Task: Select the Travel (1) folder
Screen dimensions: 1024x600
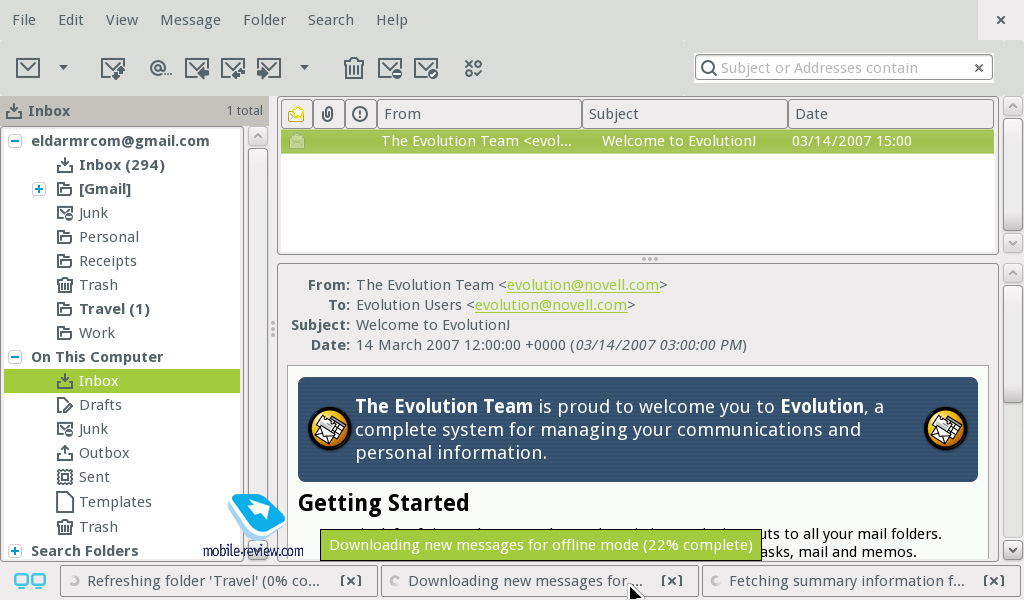Action: point(103,309)
